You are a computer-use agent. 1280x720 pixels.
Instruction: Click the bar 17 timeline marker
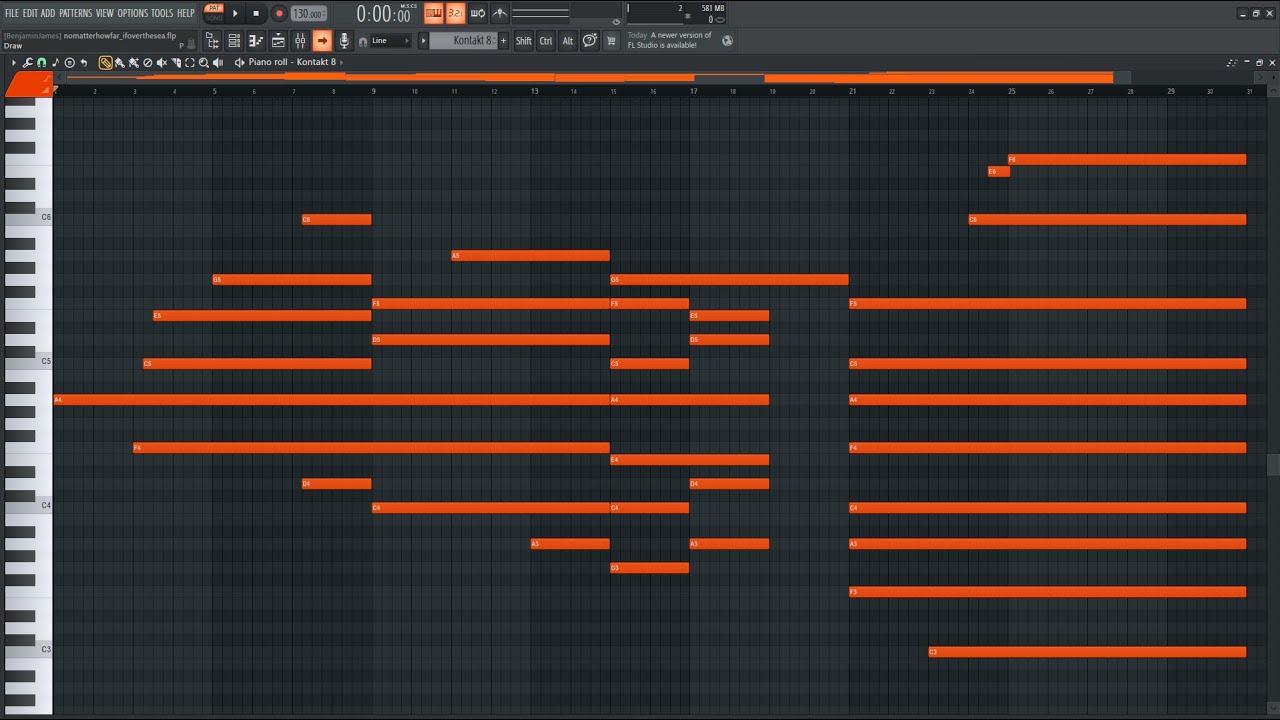tap(693, 91)
